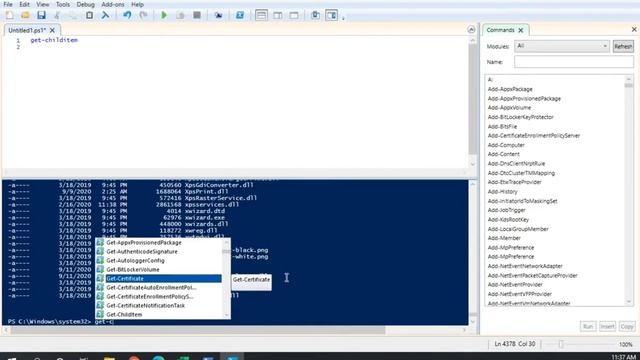Open a script using the folder icon
Viewport: 640px width, 360px height.
coord(25,16)
